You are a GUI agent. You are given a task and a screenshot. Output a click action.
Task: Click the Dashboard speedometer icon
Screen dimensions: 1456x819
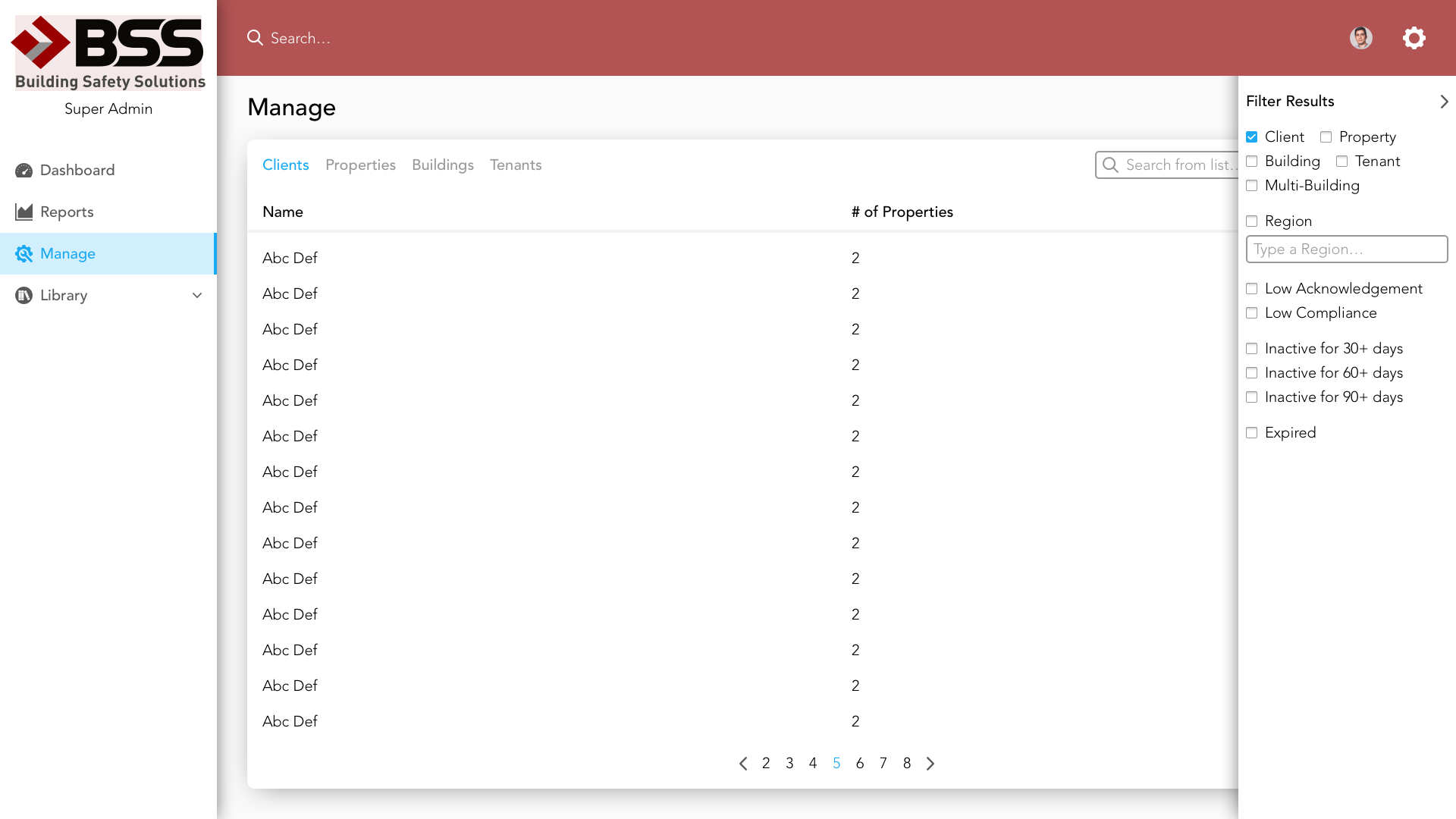pyautogui.click(x=24, y=171)
